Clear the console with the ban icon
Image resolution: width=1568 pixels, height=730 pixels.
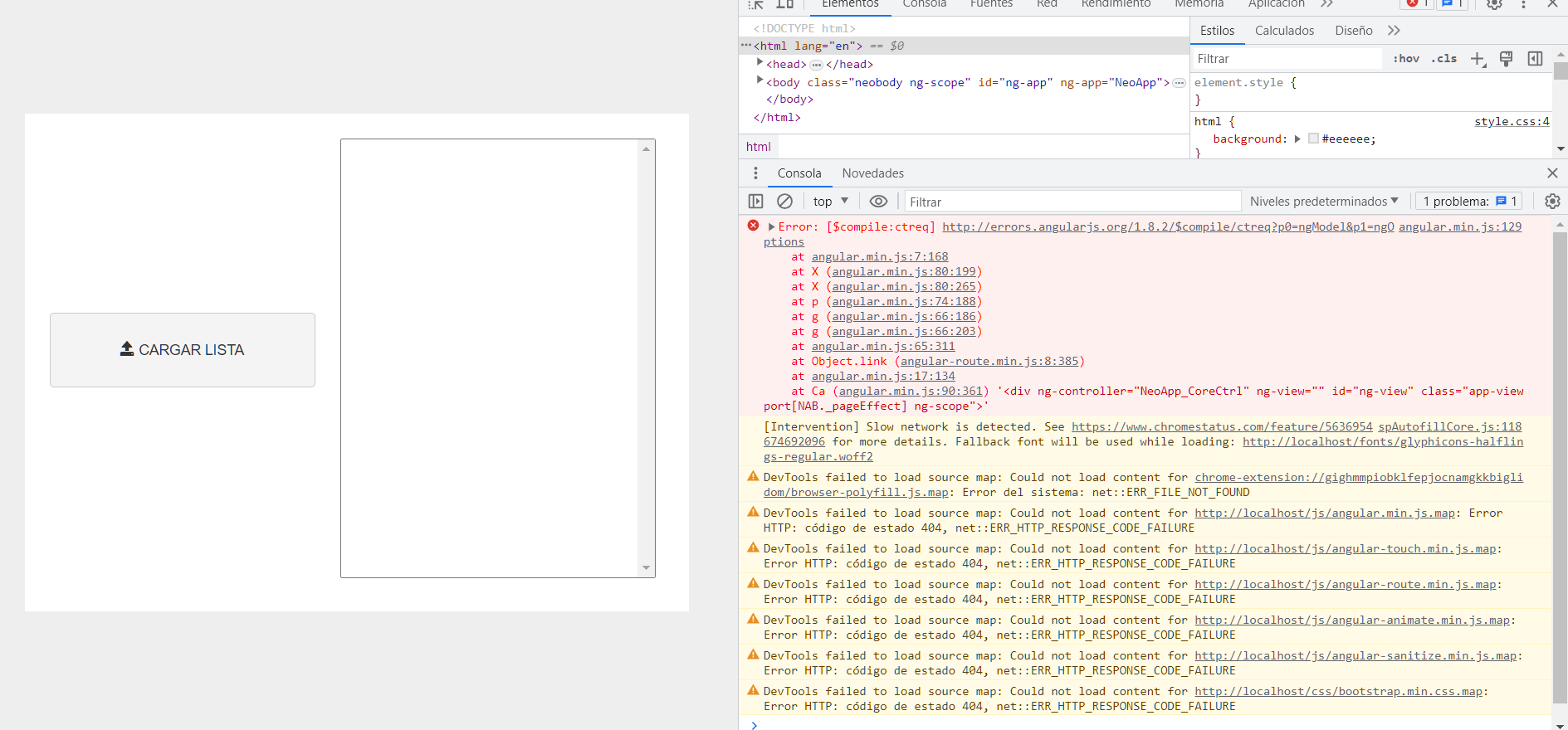tap(784, 202)
